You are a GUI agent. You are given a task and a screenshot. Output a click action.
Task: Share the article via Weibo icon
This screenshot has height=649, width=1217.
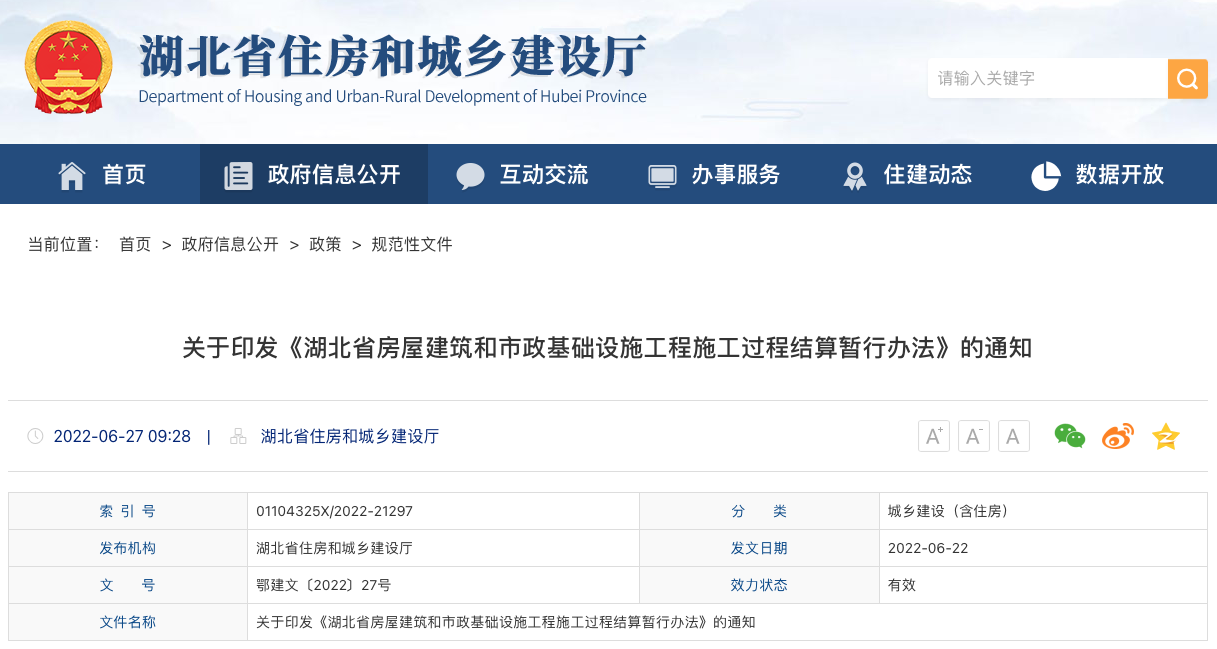coord(1117,437)
